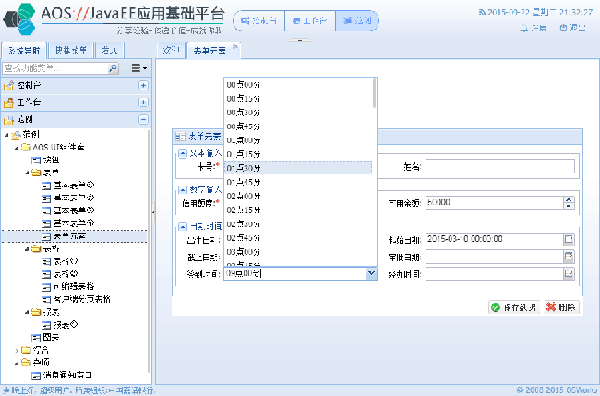Collapse the 表单 folder arrow in tree
Viewport: 600px width, 396px height.
pyautogui.click(x=27, y=173)
